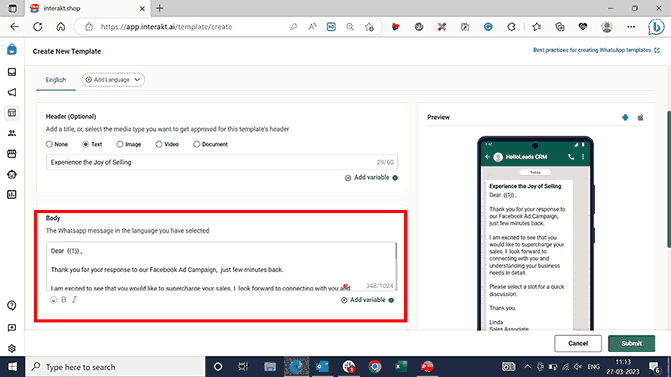Add variable to the header

[x=371, y=178]
